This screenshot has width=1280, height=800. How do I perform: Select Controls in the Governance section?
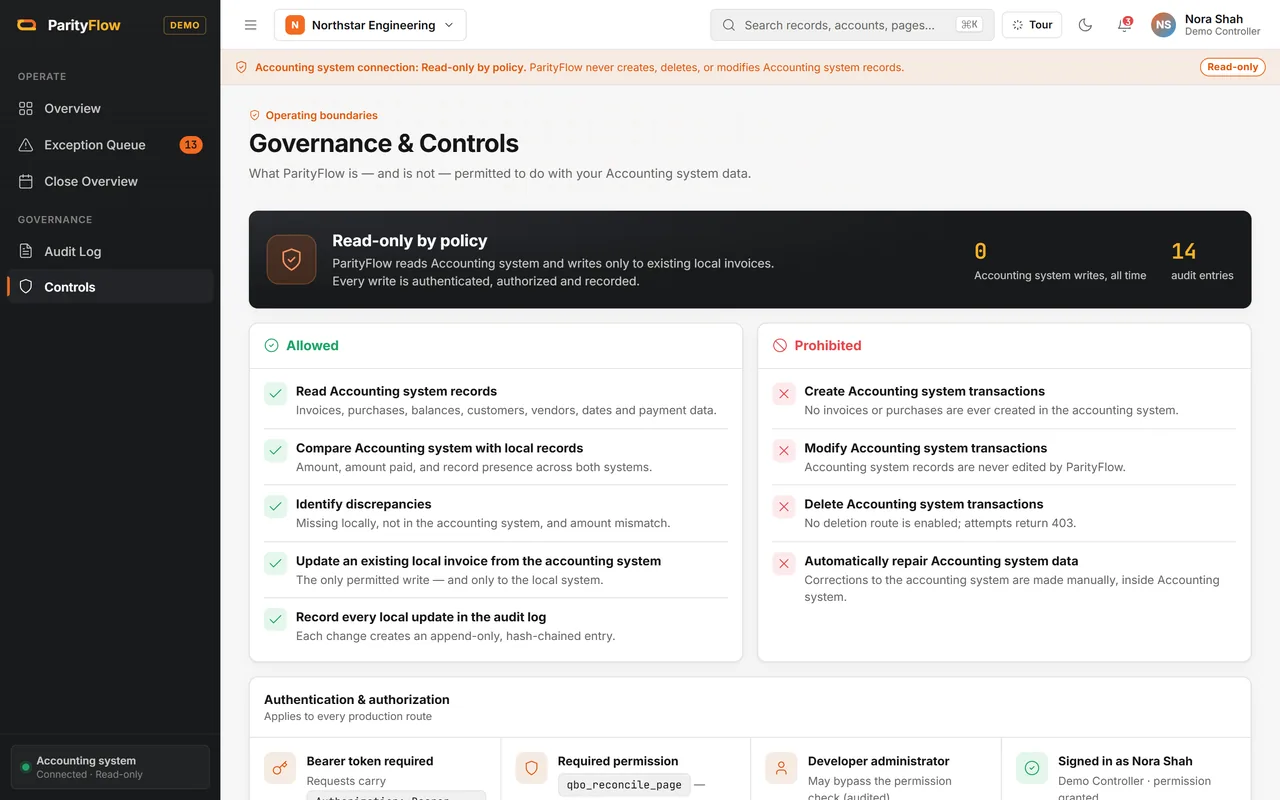[x=110, y=287]
